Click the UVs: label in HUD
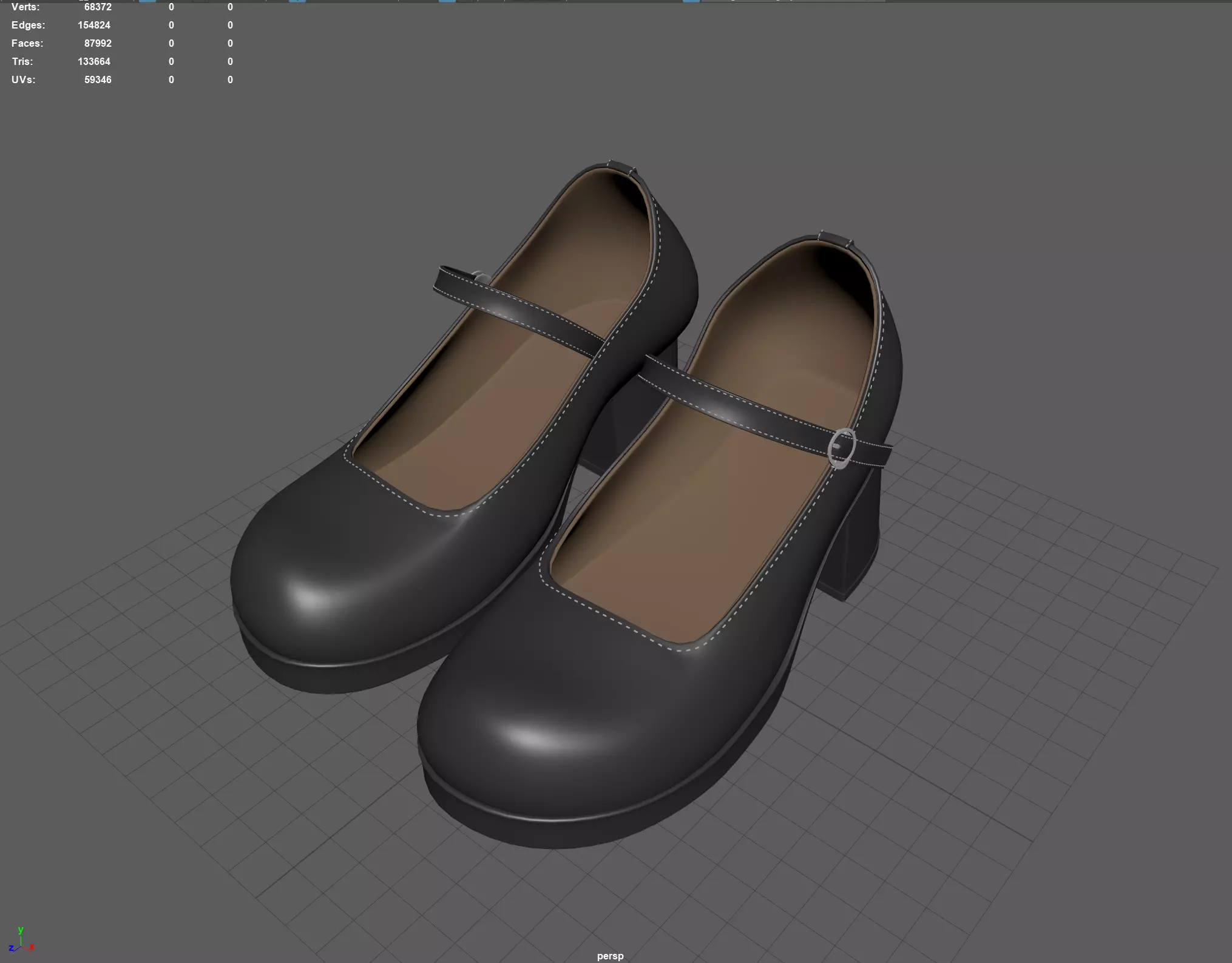The image size is (1232, 963). point(23,79)
